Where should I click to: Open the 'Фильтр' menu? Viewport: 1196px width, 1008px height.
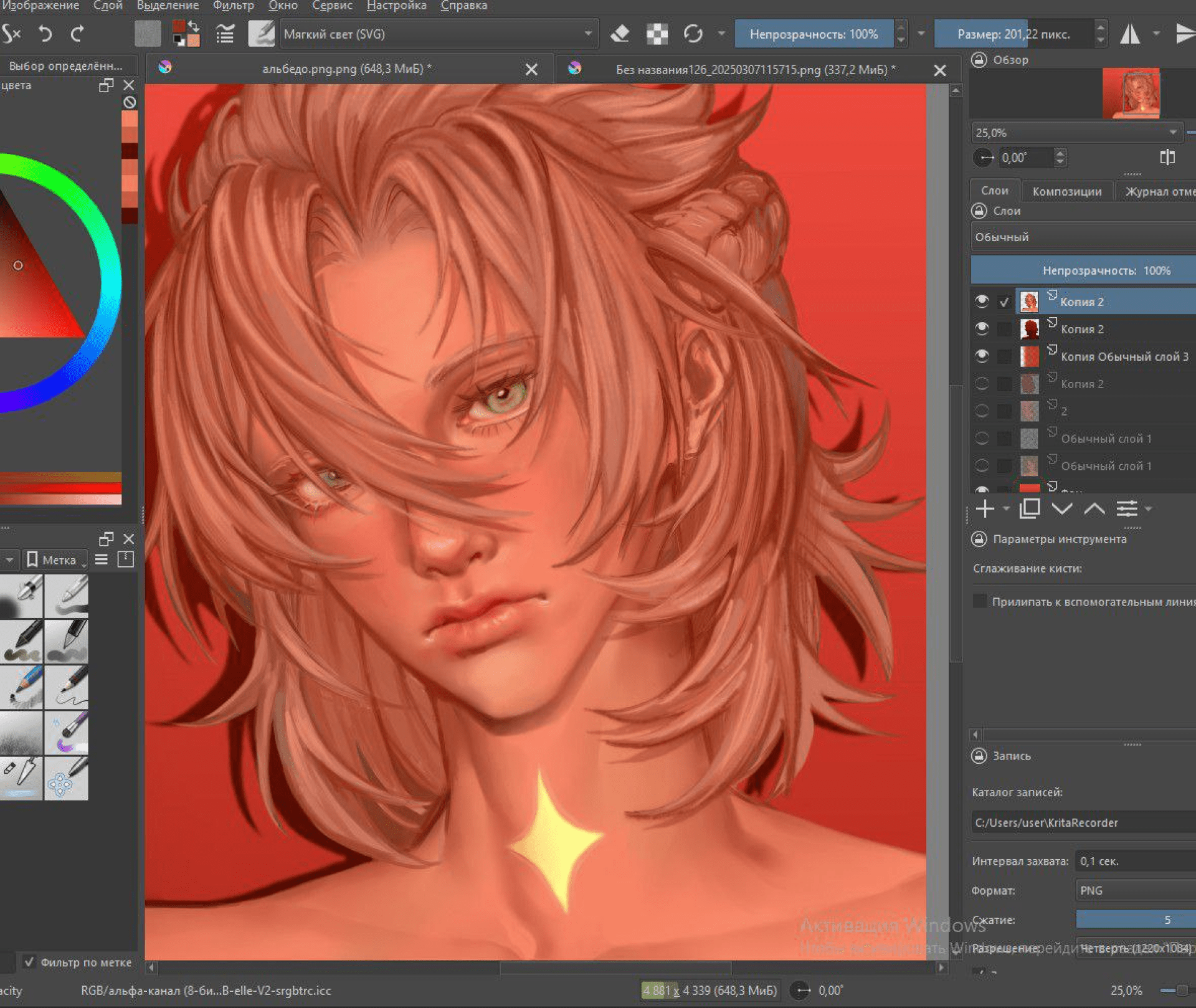tap(233, 6)
